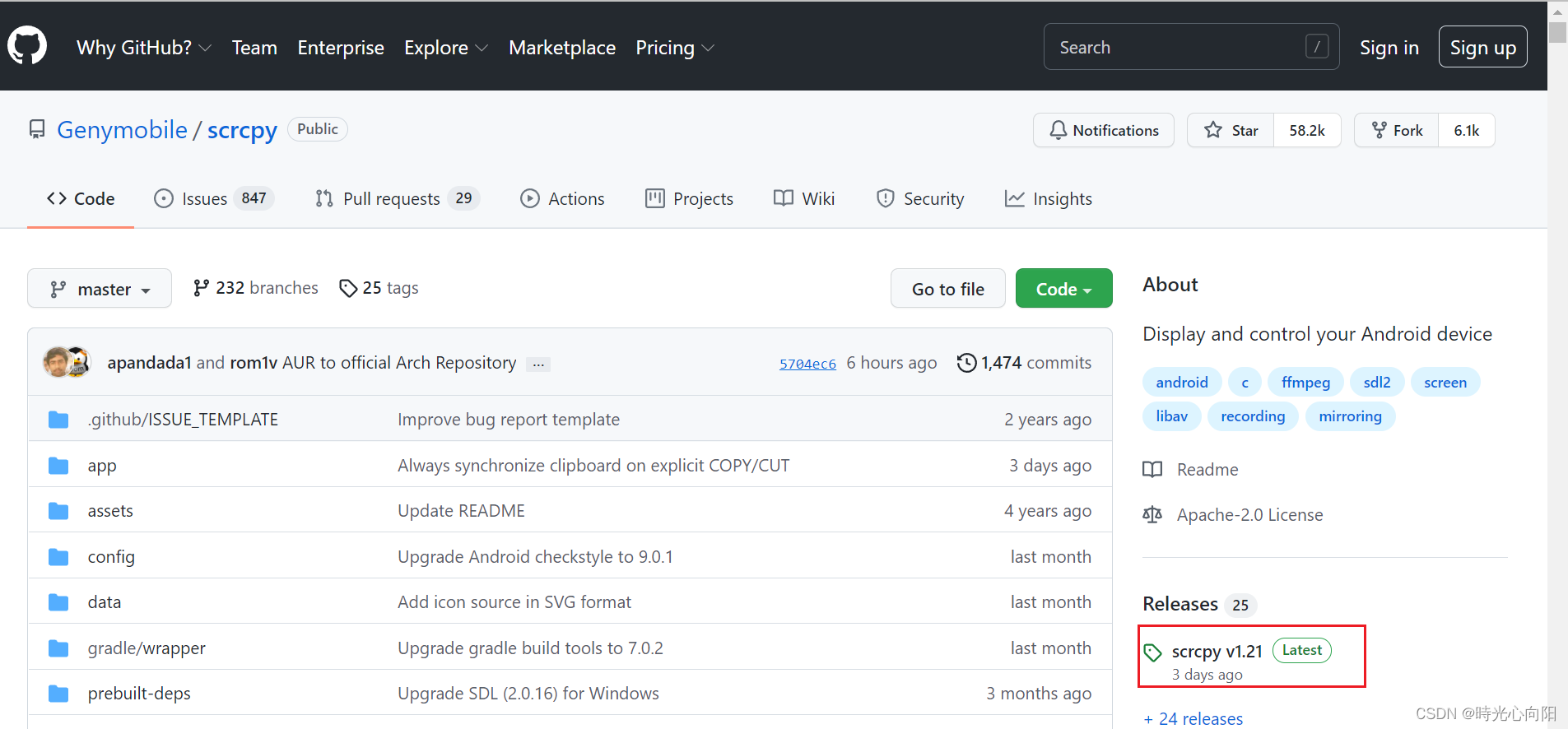This screenshot has width=1568, height=729.
Task: Click the fork icon in Fork button
Action: [x=1380, y=130]
